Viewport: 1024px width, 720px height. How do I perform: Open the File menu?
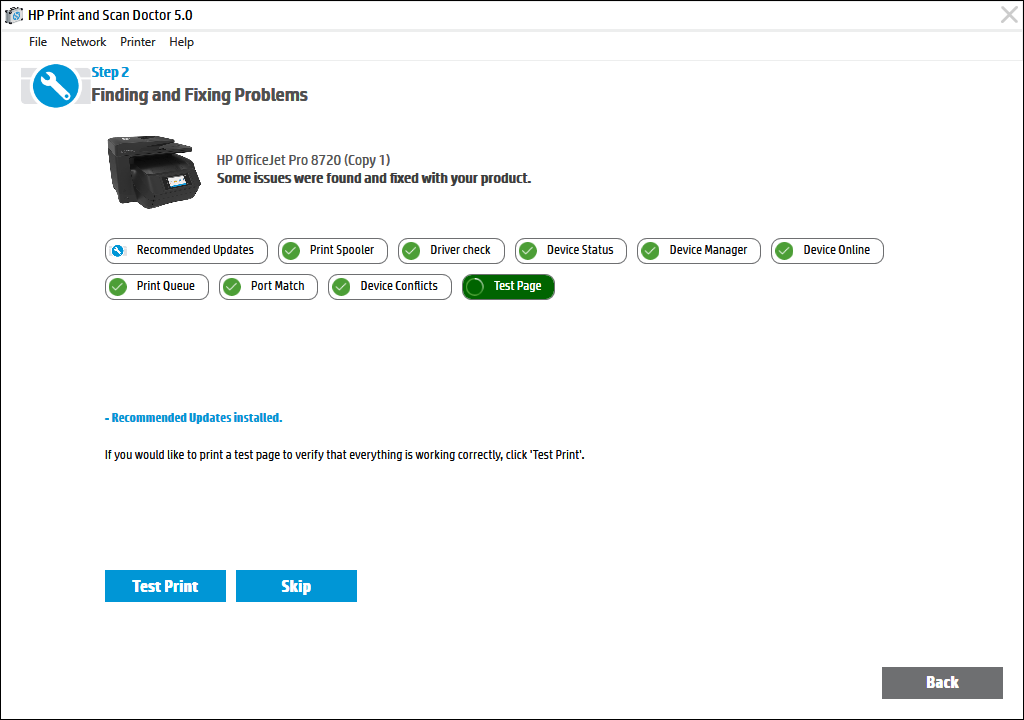38,42
